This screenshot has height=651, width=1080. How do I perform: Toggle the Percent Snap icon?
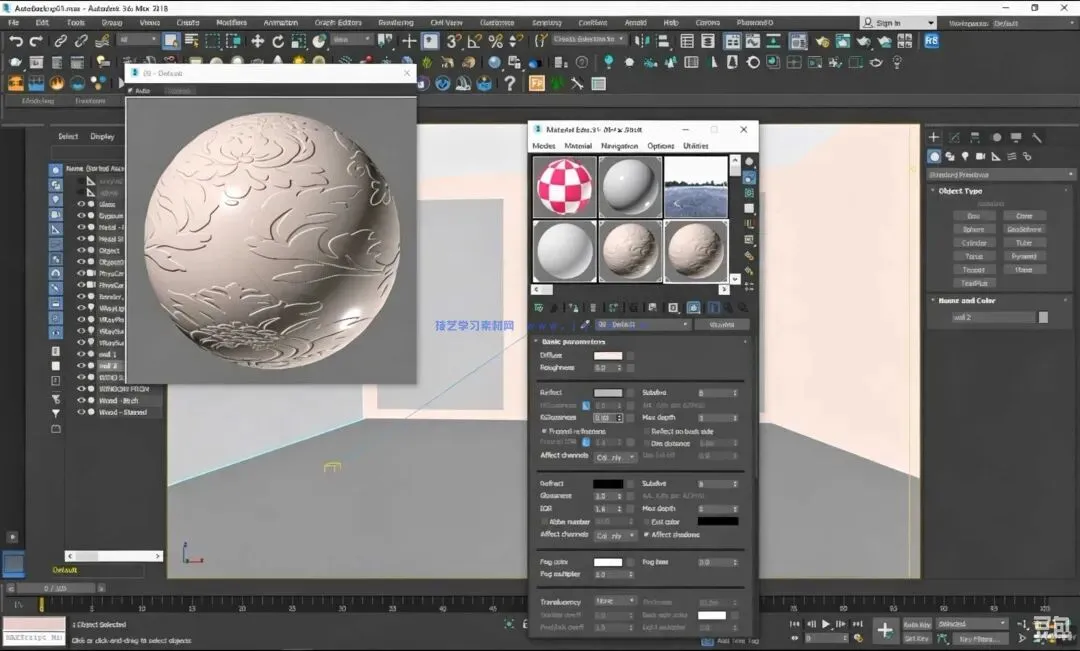tap(495, 41)
